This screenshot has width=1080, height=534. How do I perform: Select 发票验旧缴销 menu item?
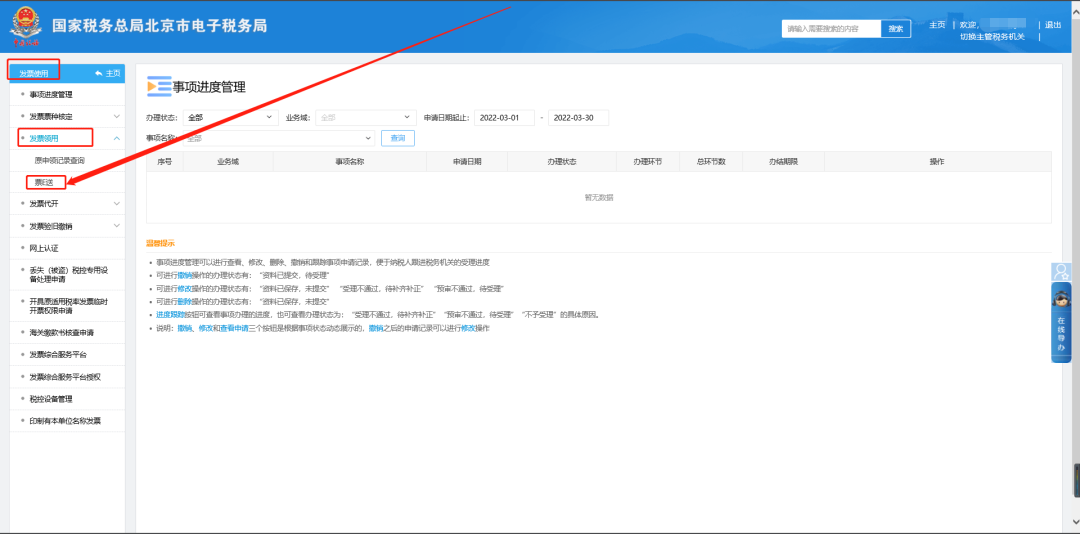click(x=51, y=226)
